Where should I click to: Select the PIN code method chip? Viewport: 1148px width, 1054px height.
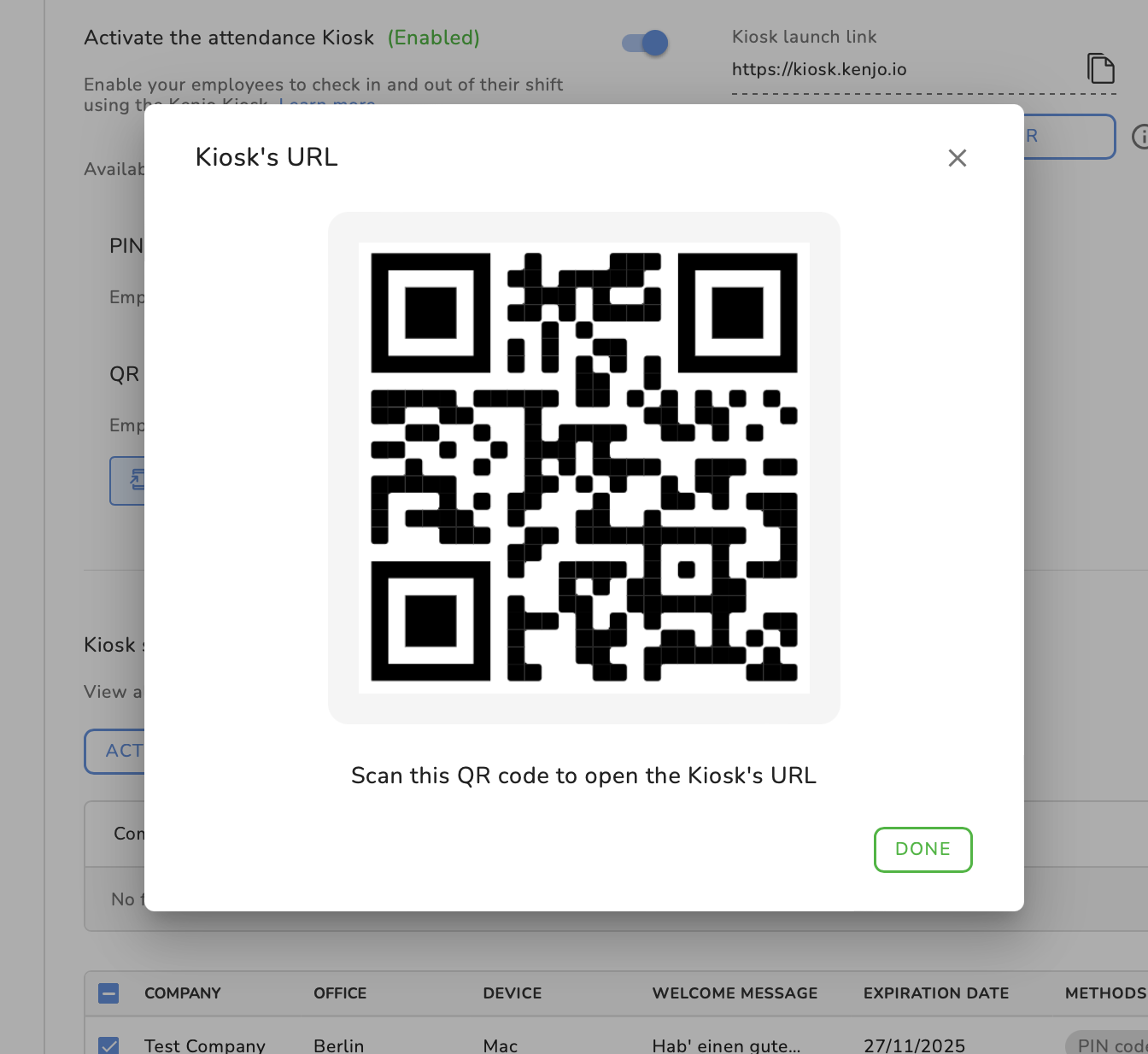(1107, 1045)
